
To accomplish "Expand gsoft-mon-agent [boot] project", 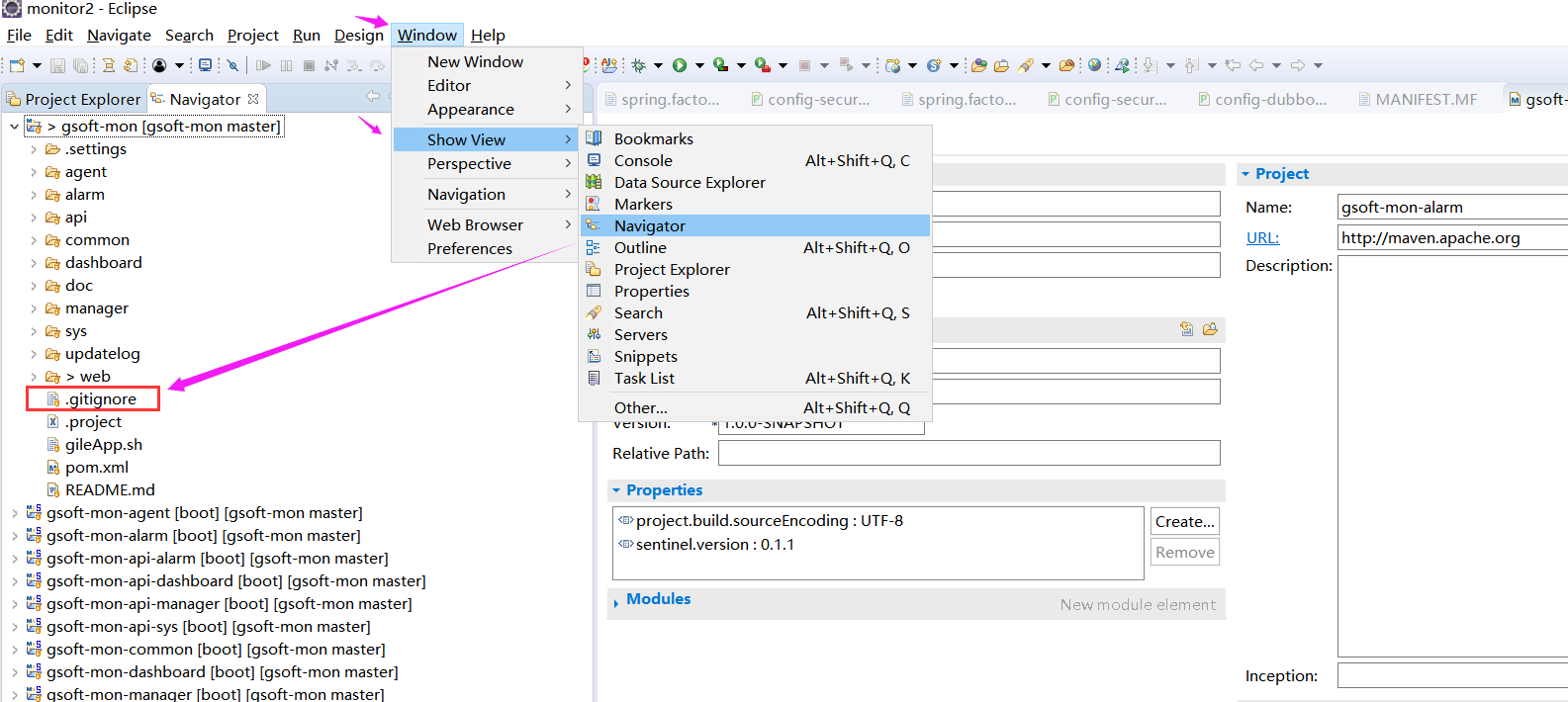I will click(x=14, y=513).
